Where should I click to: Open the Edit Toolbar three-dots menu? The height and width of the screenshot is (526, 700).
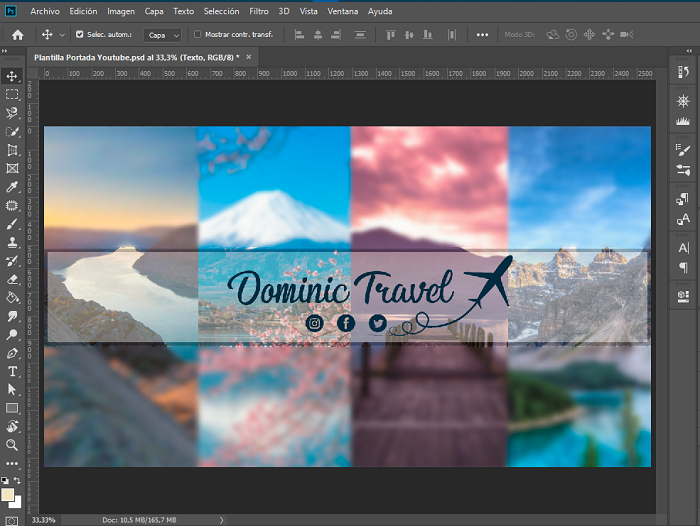(x=12, y=463)
